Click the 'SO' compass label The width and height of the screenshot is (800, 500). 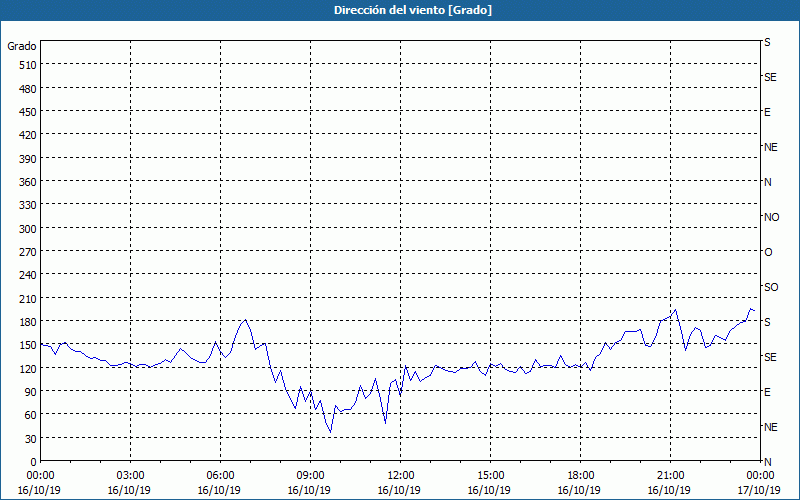pyautogui.click(x=771, y=287)
